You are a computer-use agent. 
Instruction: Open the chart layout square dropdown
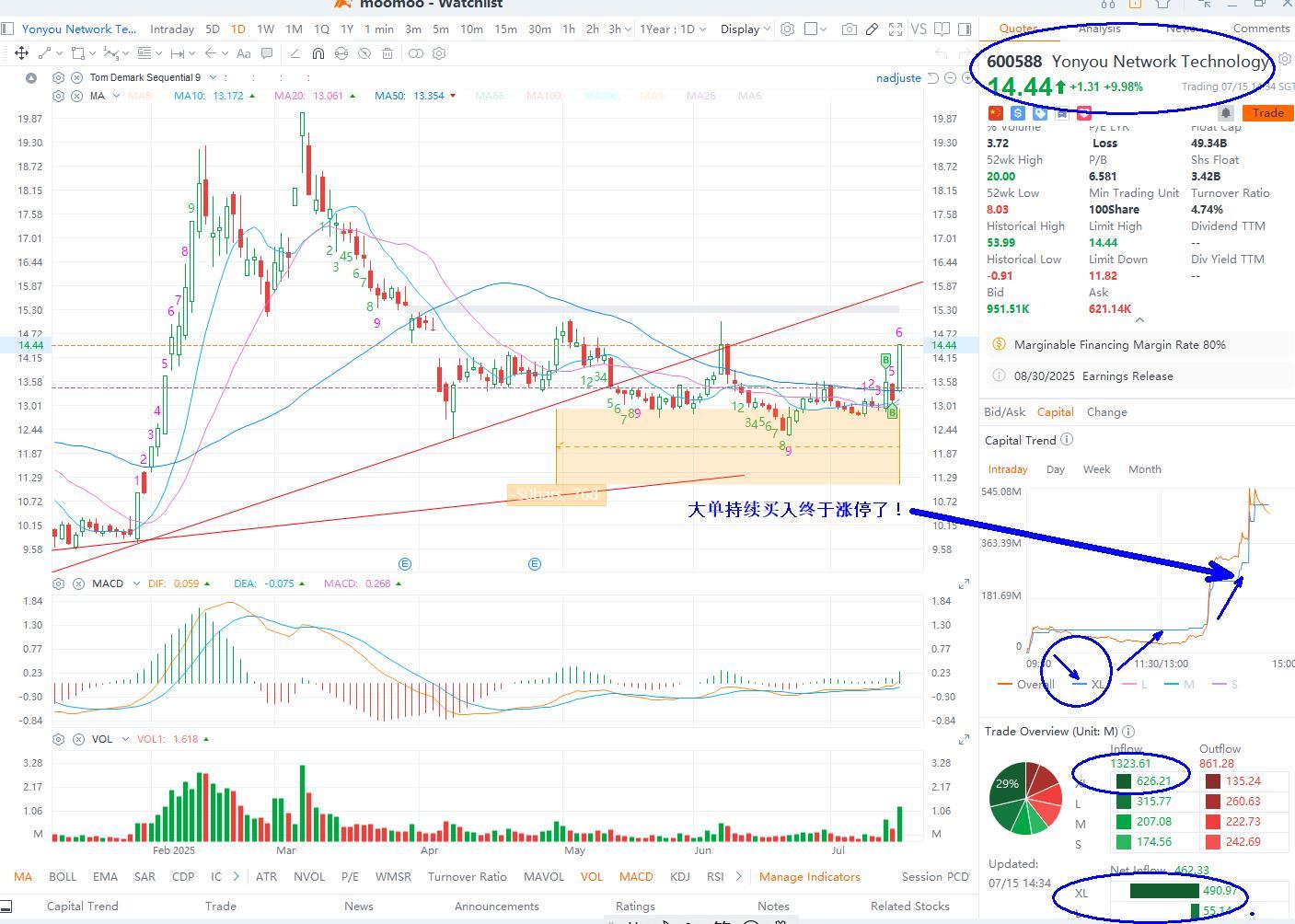tap(815, 29)
